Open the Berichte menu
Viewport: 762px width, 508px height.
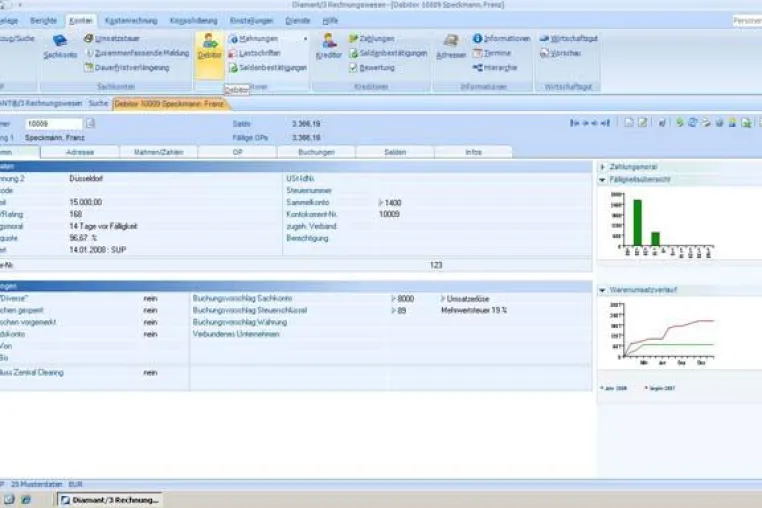click(x=43, y=21)
